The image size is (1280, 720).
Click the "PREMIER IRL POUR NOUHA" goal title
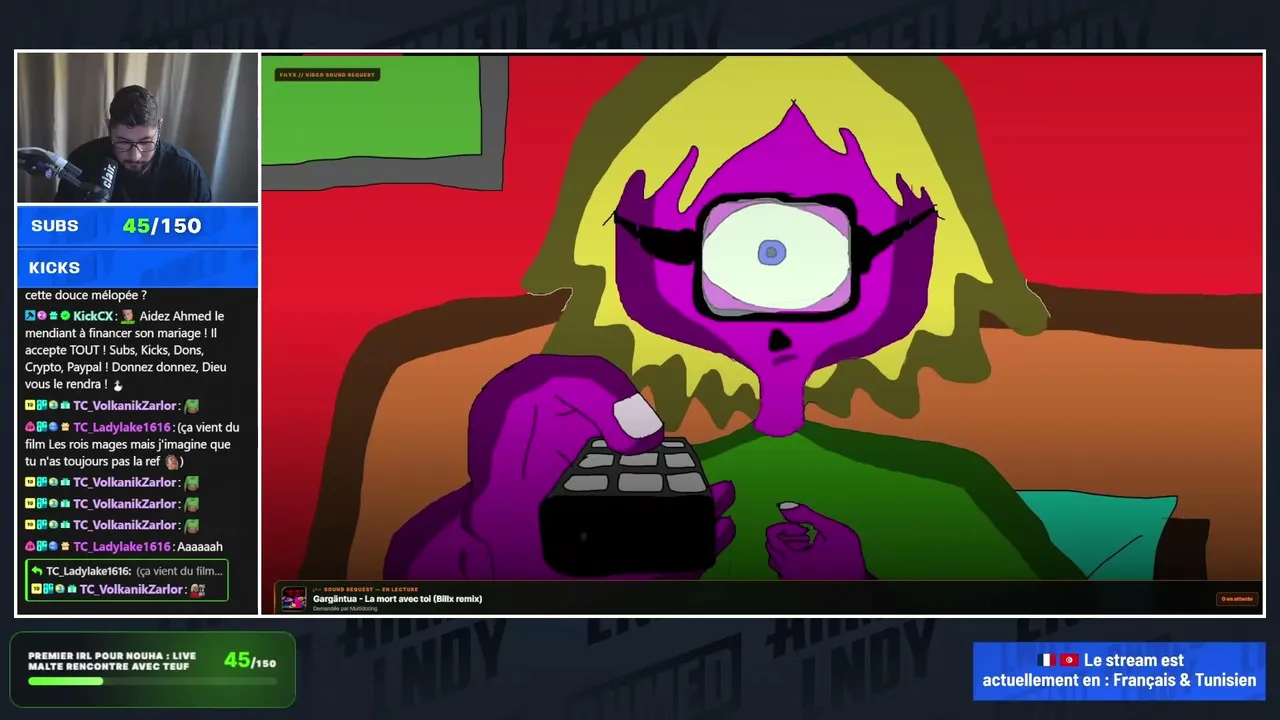click(112, 661)
